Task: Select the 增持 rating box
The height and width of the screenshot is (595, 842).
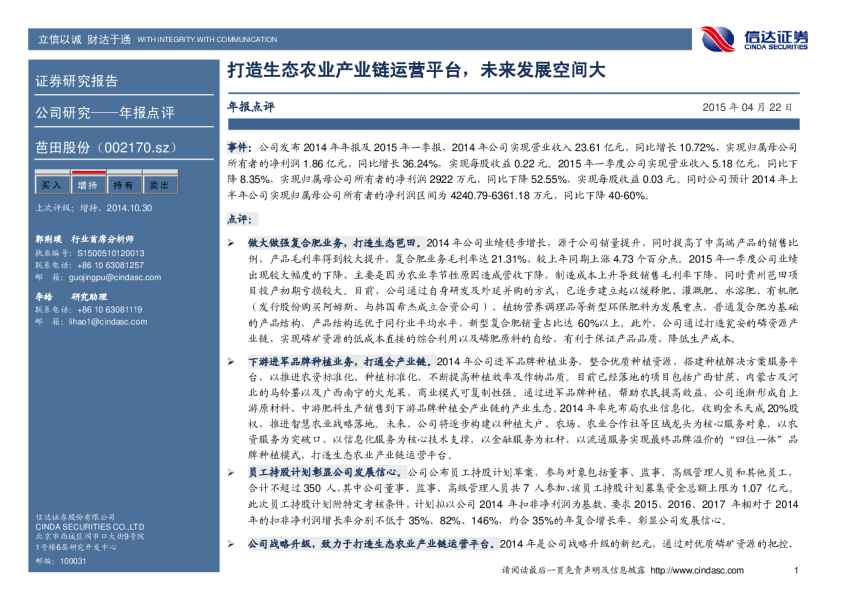Action: pos(87,185)
